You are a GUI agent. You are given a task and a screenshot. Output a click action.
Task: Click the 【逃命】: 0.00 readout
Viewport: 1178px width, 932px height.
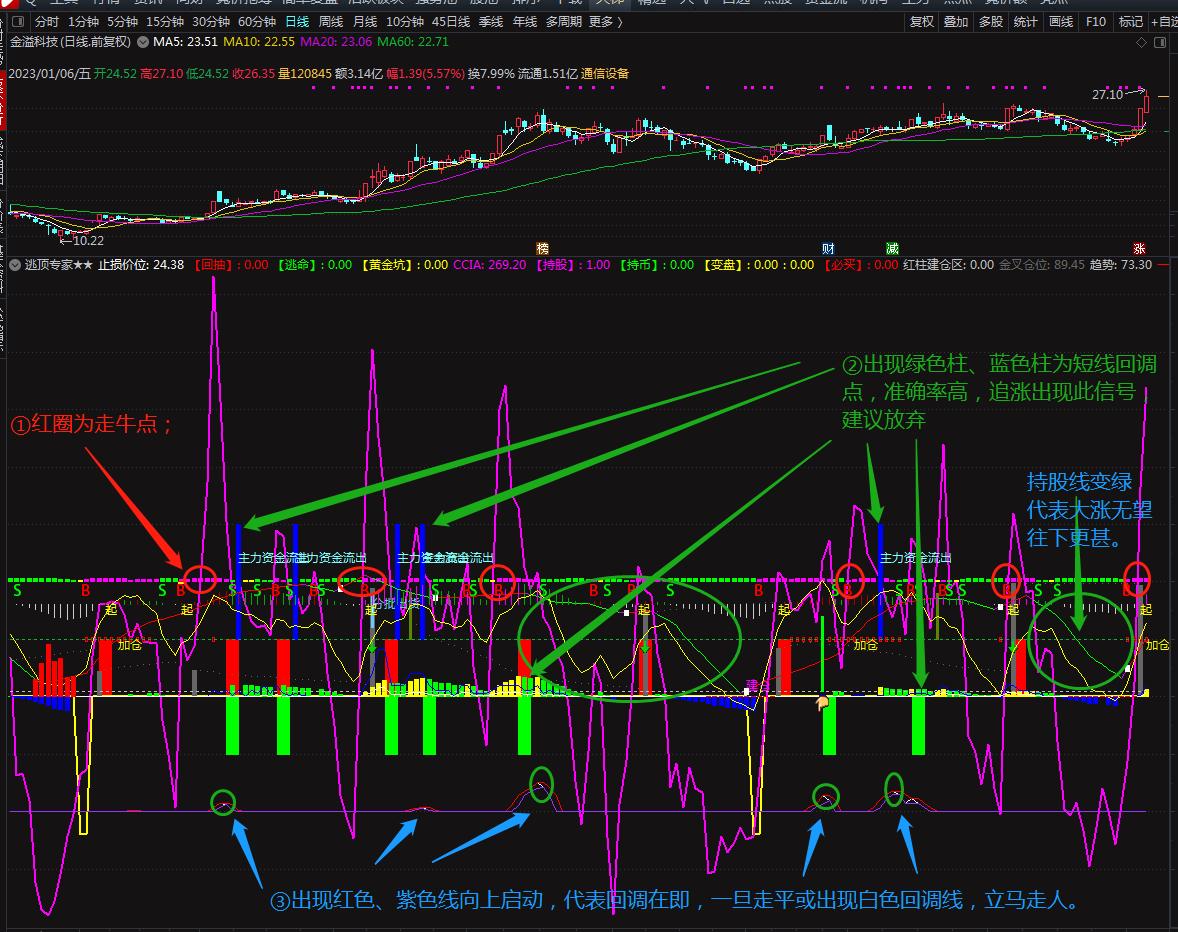tap(314, 264)
